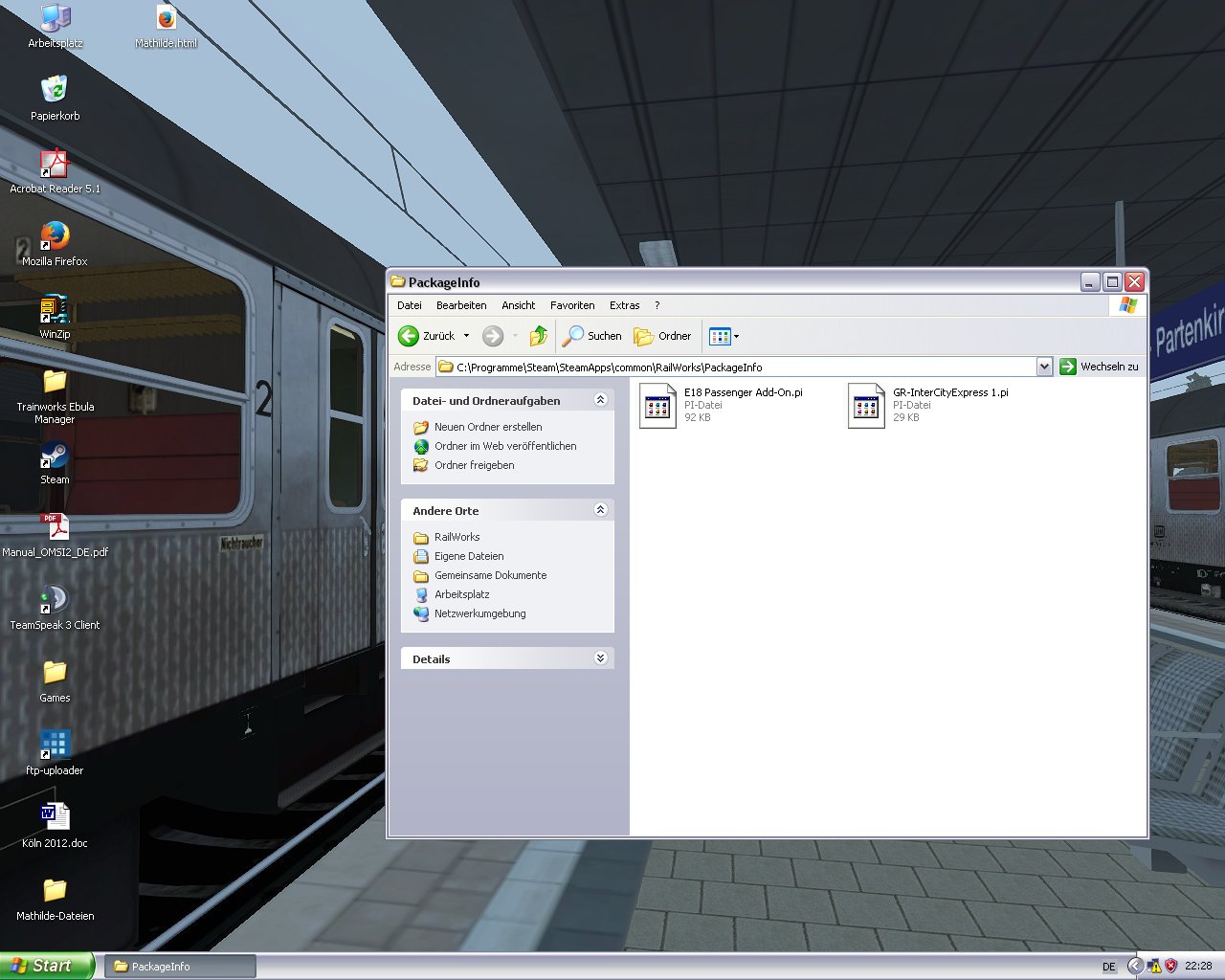Click Ordner freigeben link

(475, 465)
